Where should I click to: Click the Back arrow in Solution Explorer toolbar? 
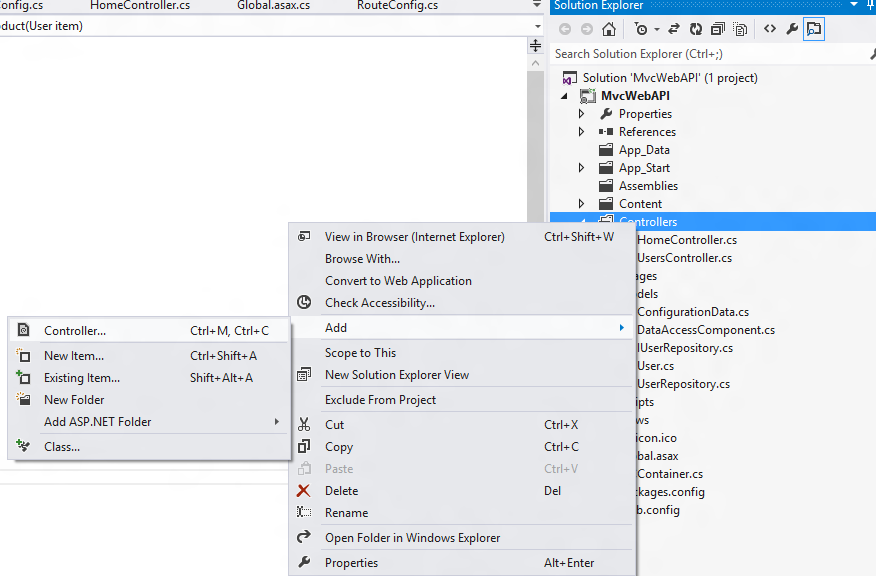565,29
